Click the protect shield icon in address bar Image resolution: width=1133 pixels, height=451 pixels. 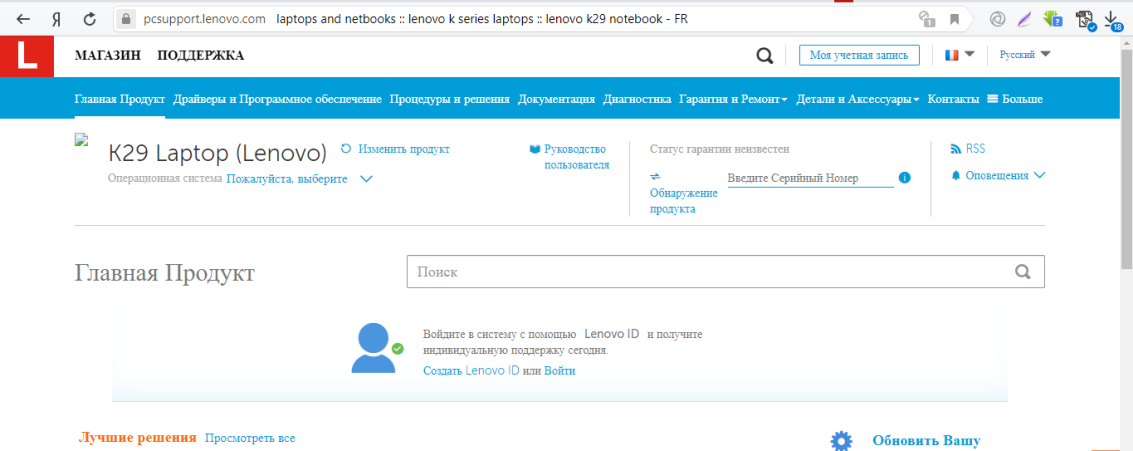coord(926,20)
